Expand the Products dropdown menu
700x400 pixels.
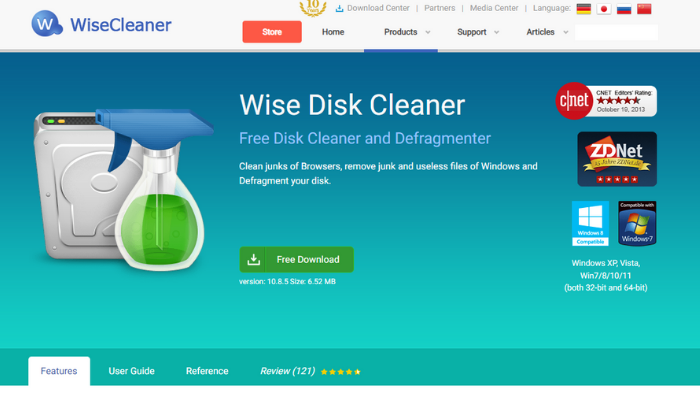[x=407, y=32]
